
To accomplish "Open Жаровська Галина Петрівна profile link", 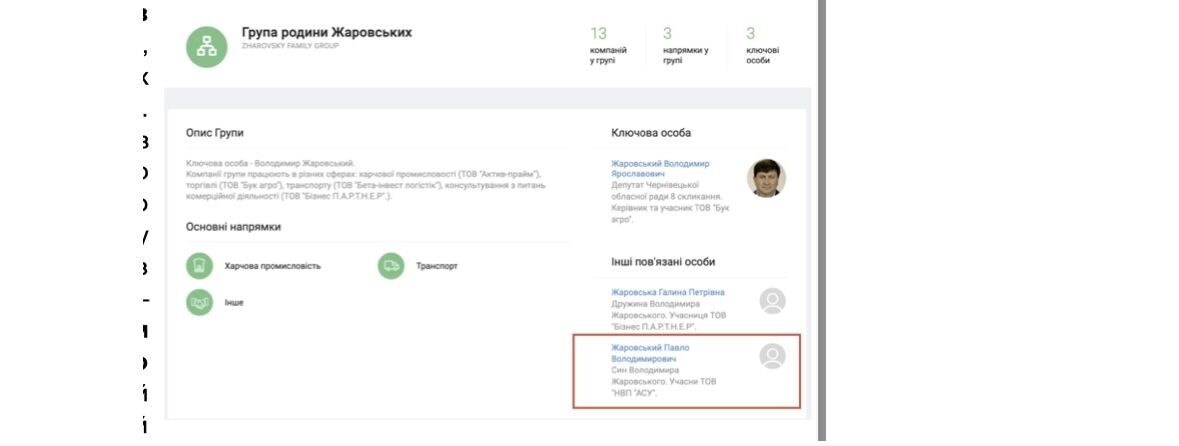I will pyautogui.click(x=667, y=292).
